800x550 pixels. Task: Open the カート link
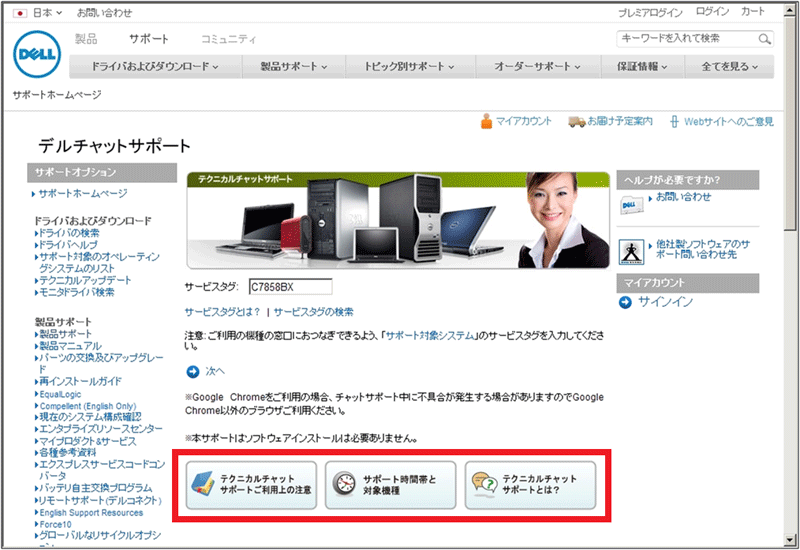tap(753, 12)
